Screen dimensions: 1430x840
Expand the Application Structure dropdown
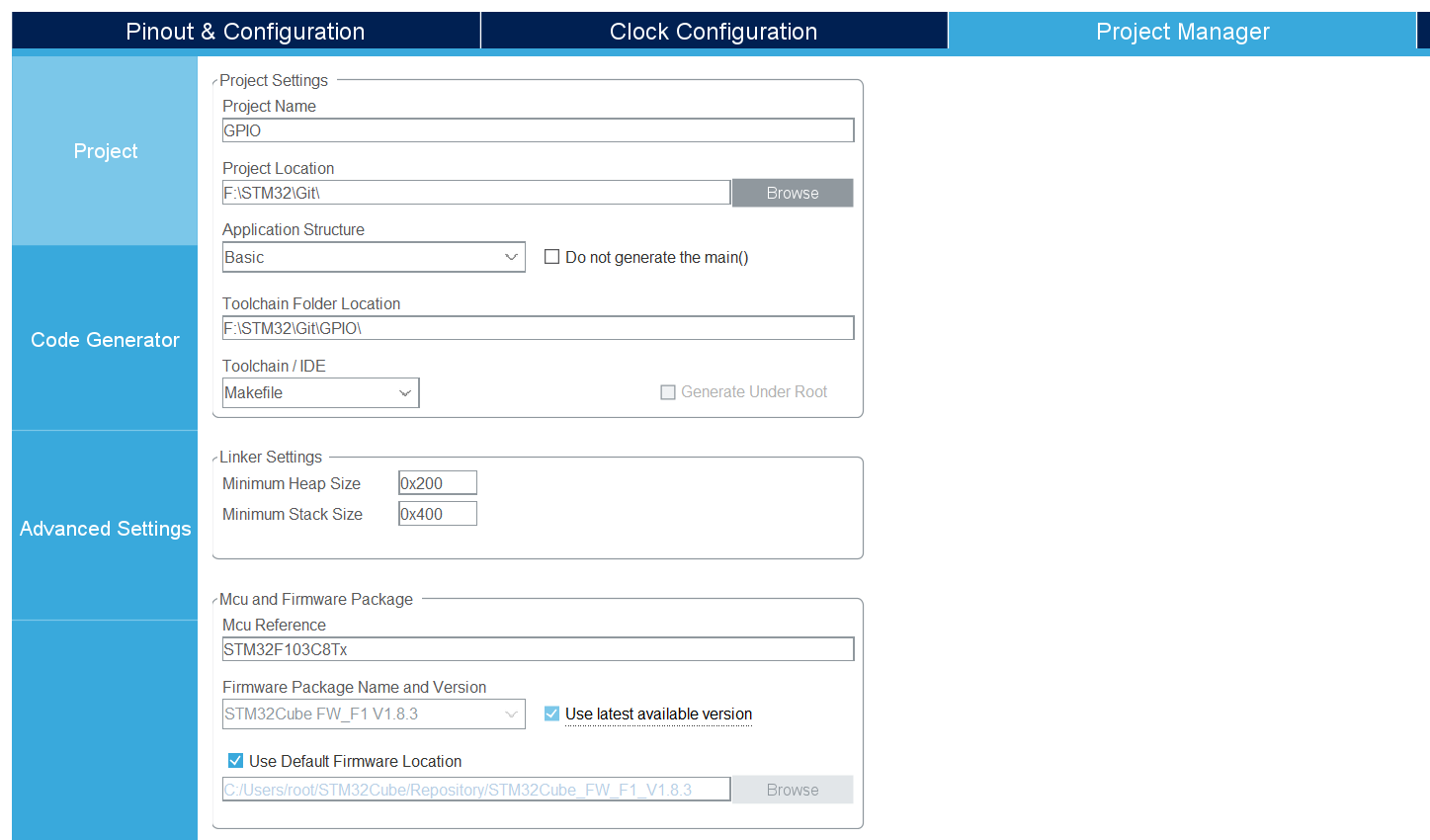coord(374,257)
